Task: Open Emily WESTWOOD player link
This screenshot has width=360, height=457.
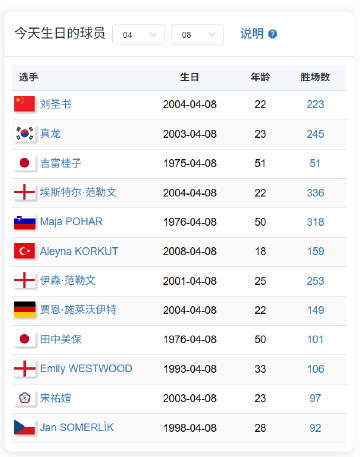Action: point(86,369)
